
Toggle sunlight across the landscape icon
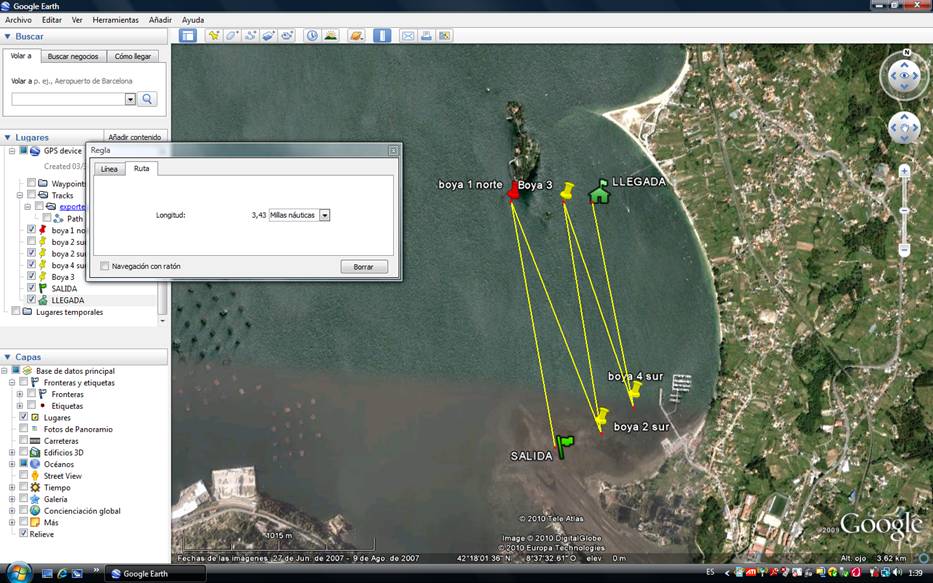coord(330,36)
